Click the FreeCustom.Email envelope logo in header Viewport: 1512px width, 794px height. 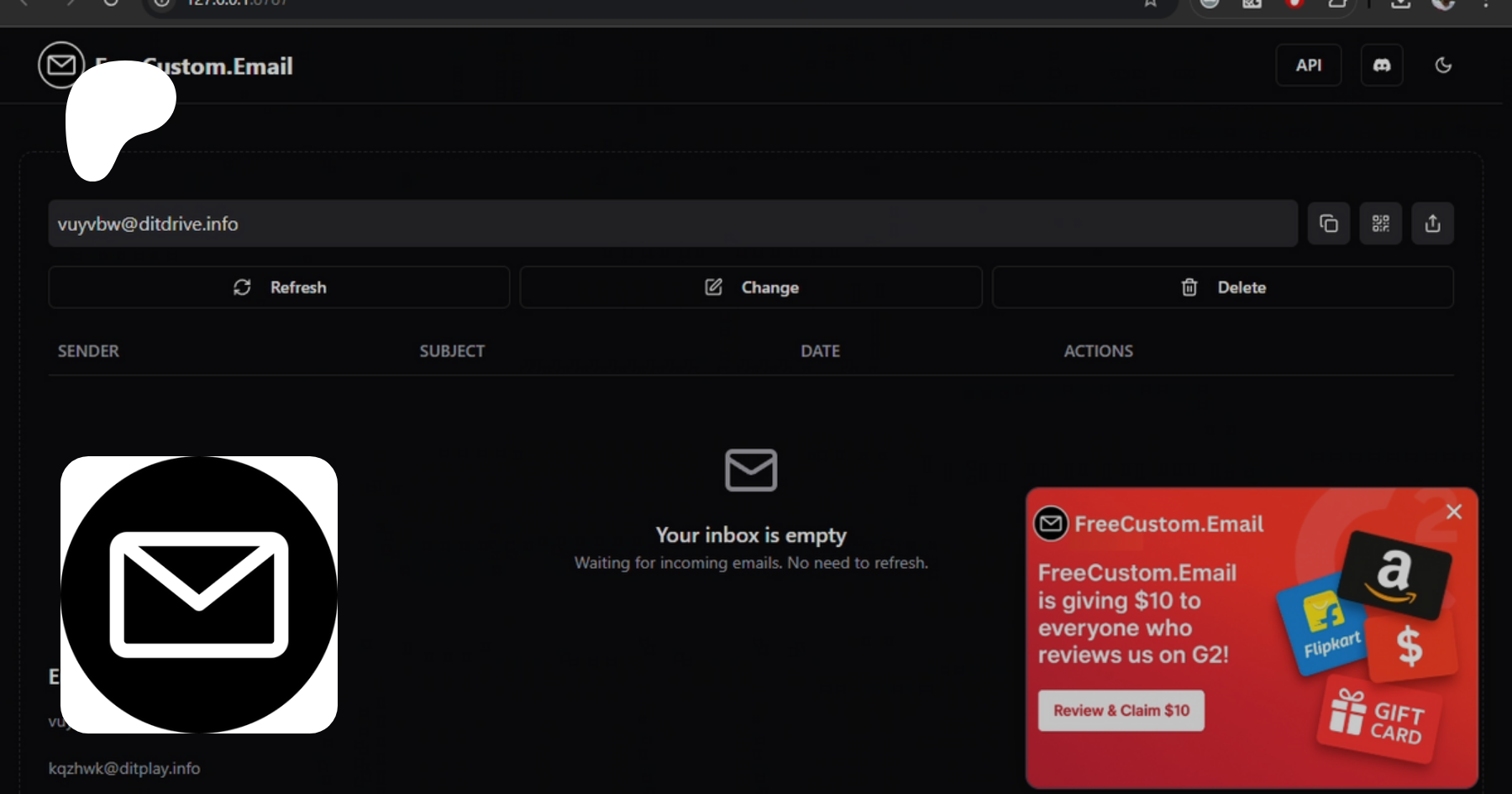(60, 65)
